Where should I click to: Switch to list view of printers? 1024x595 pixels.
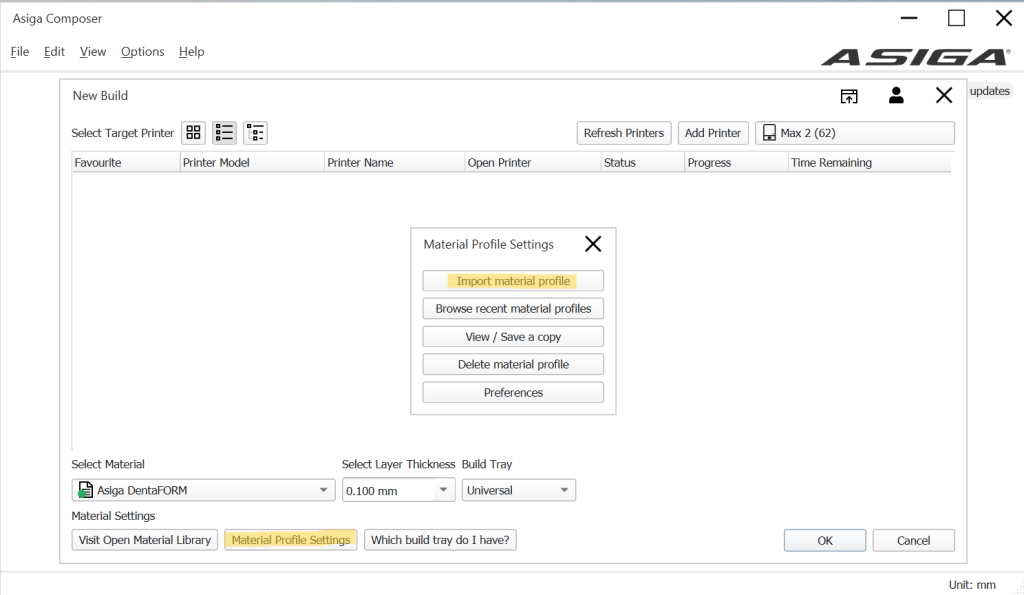click(x=224, y=133)
